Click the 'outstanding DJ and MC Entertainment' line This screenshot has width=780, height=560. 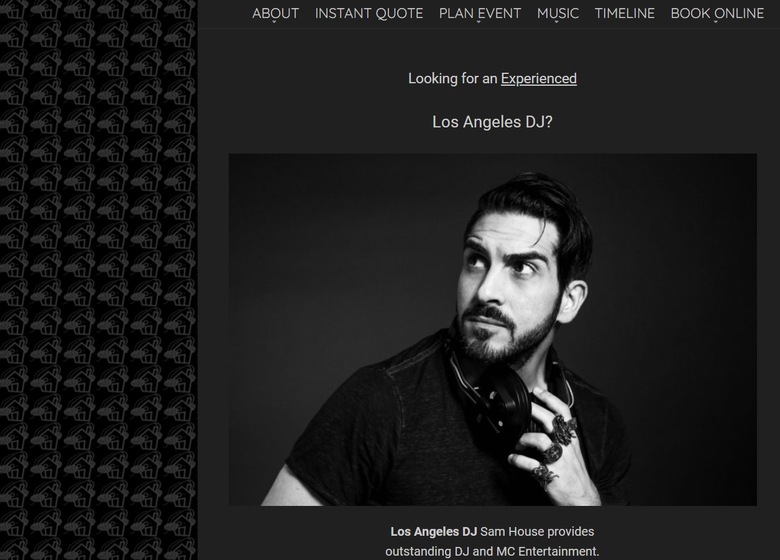click(x=492, y=552)
